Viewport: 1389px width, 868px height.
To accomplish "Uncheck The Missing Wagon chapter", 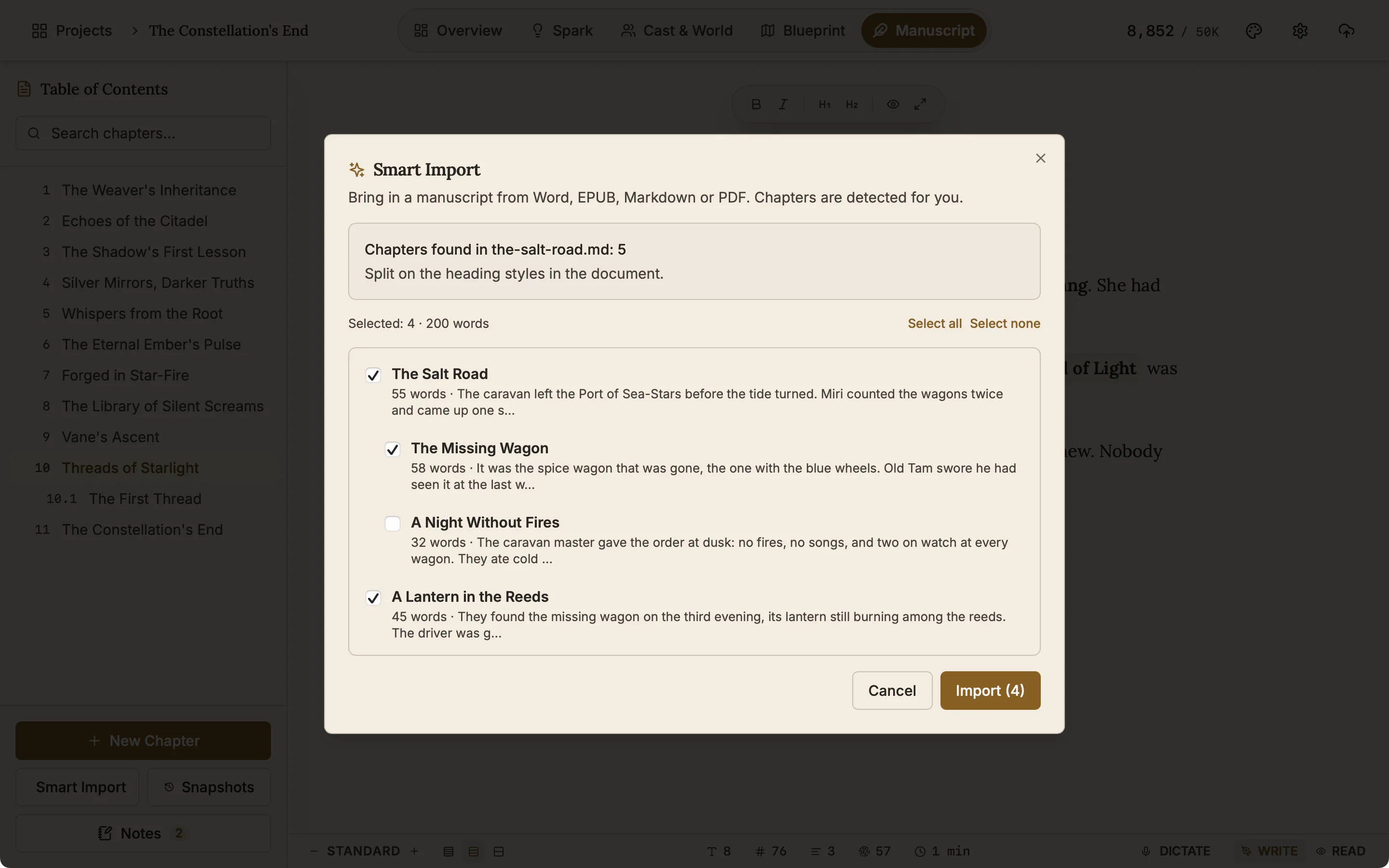I will pyautogui.click(x=393, y=449).
